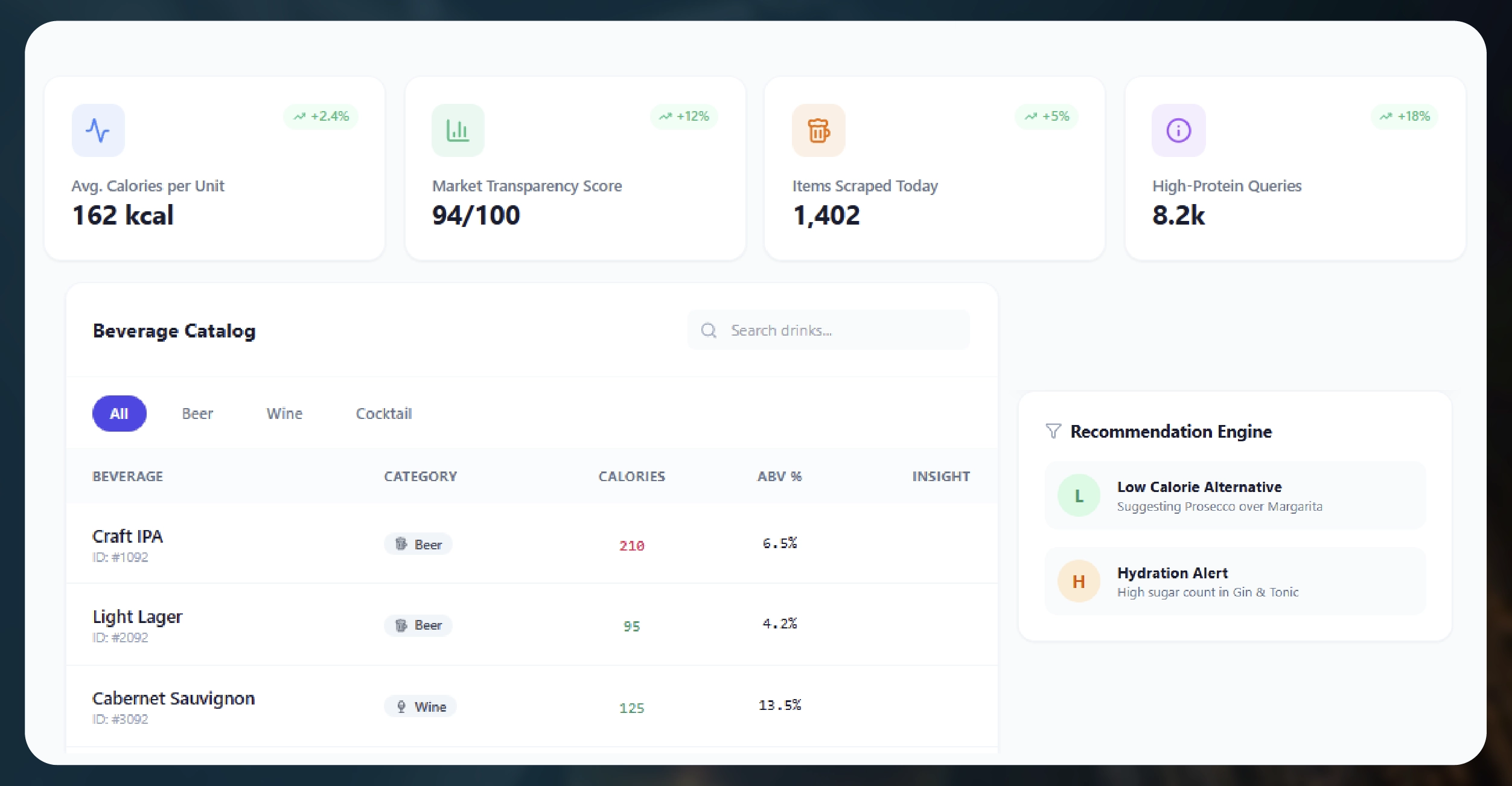Click the orange H avatar badge
The height and width of the screenshot is (786, 1512).
1079,581
